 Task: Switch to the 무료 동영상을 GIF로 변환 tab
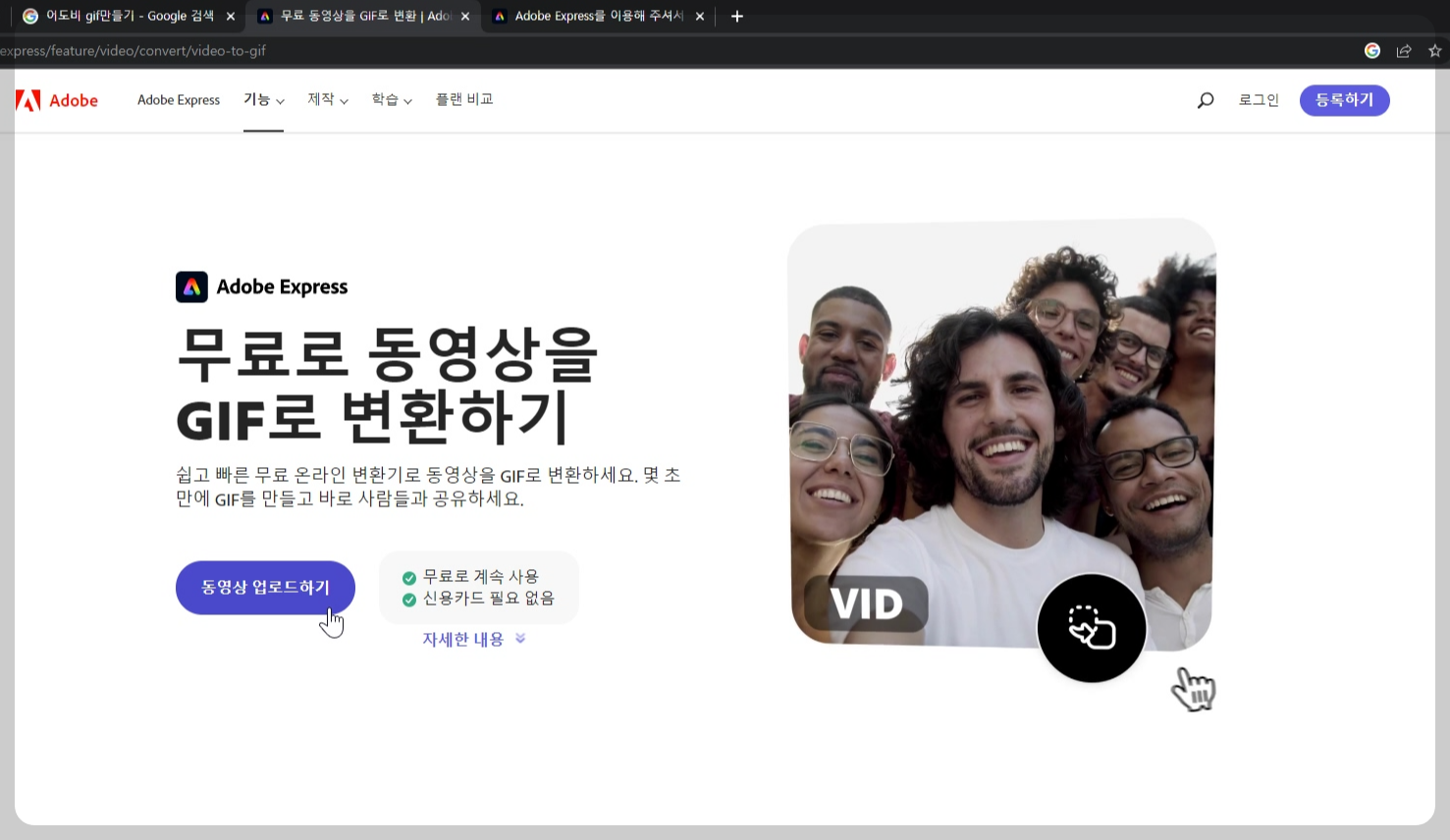pyautogui.click(x=363, y=17)
